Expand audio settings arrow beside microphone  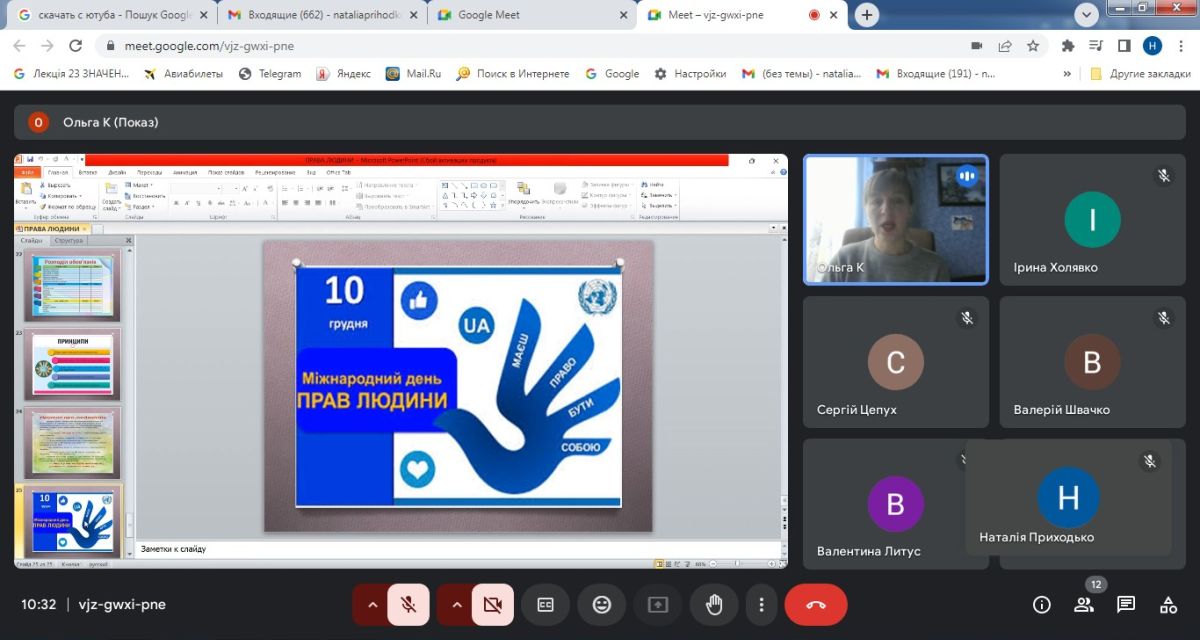[372, 604]
